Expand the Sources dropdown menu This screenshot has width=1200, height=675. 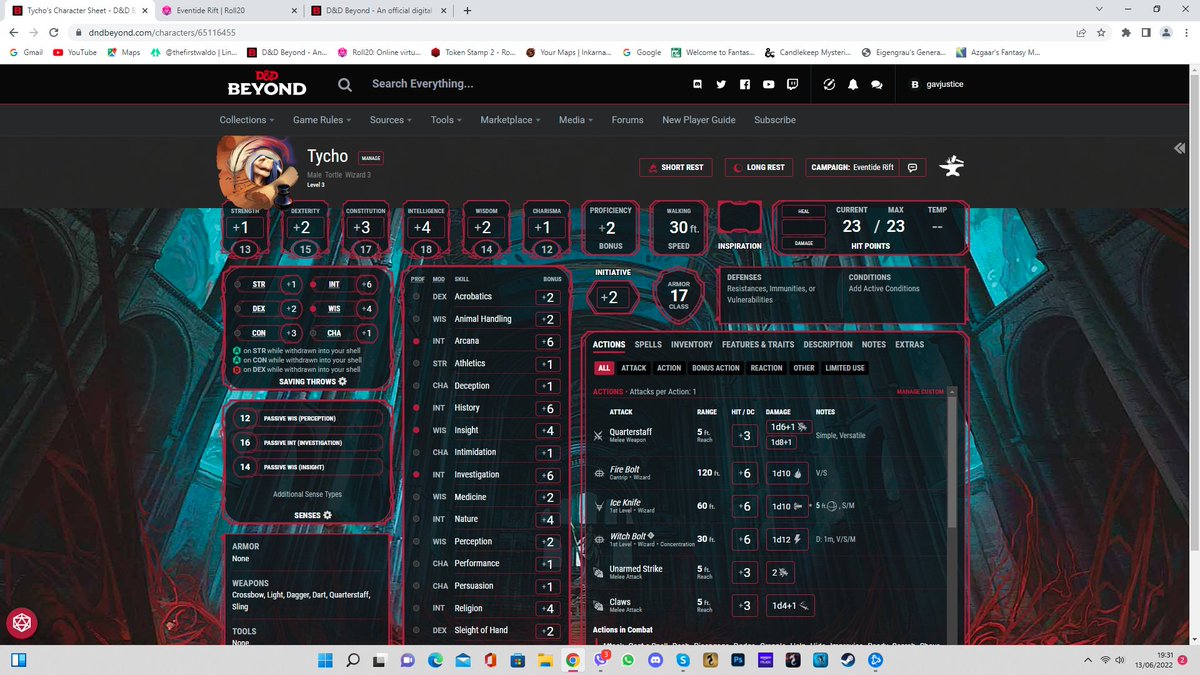(391, 120)
